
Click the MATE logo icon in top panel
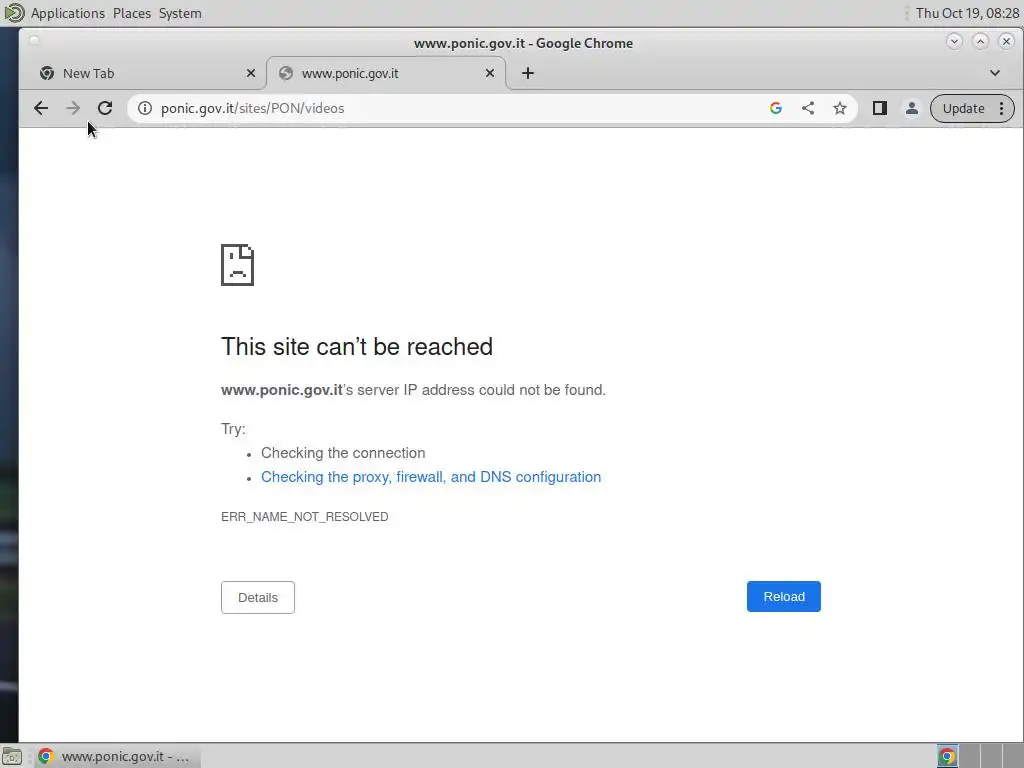coord(14,12)
